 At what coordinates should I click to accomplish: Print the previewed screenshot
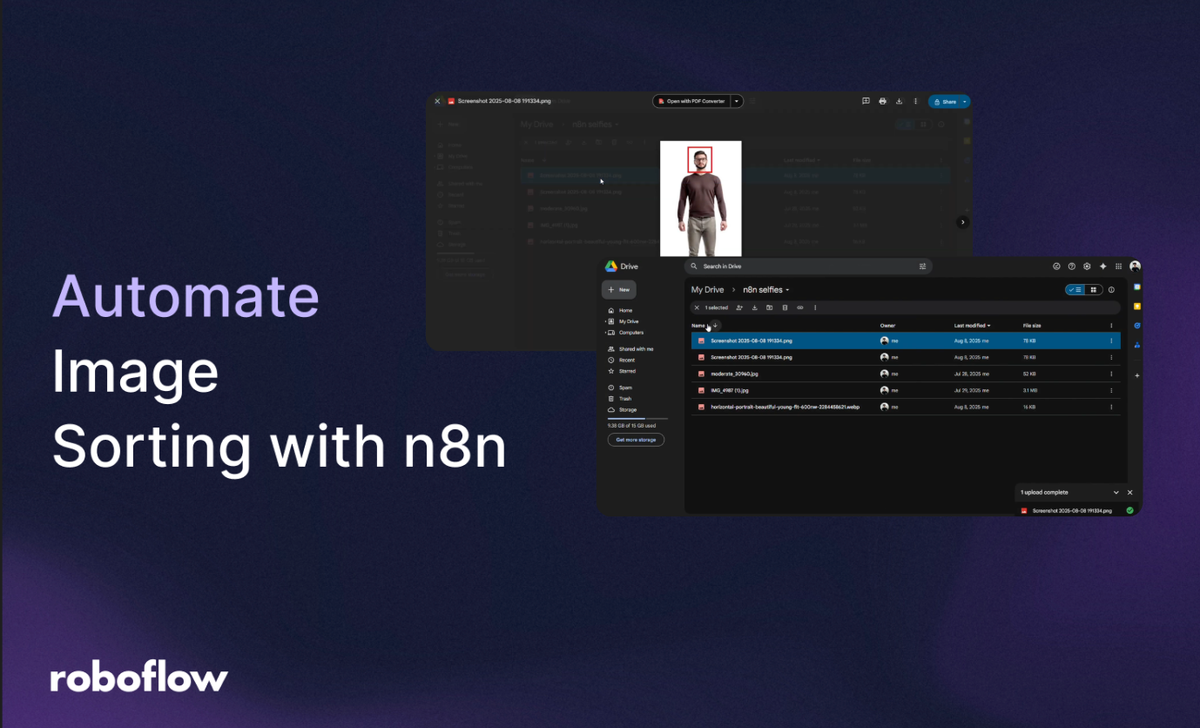882,101
